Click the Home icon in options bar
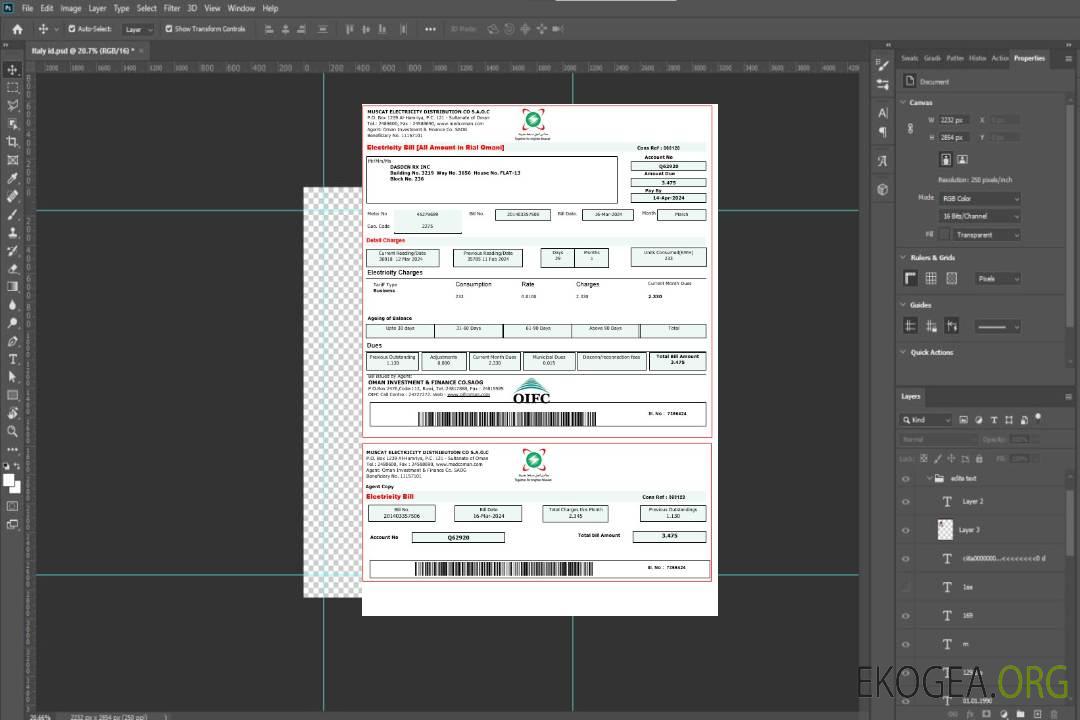This screenshot has width=1080, height=720. point(17,29)
